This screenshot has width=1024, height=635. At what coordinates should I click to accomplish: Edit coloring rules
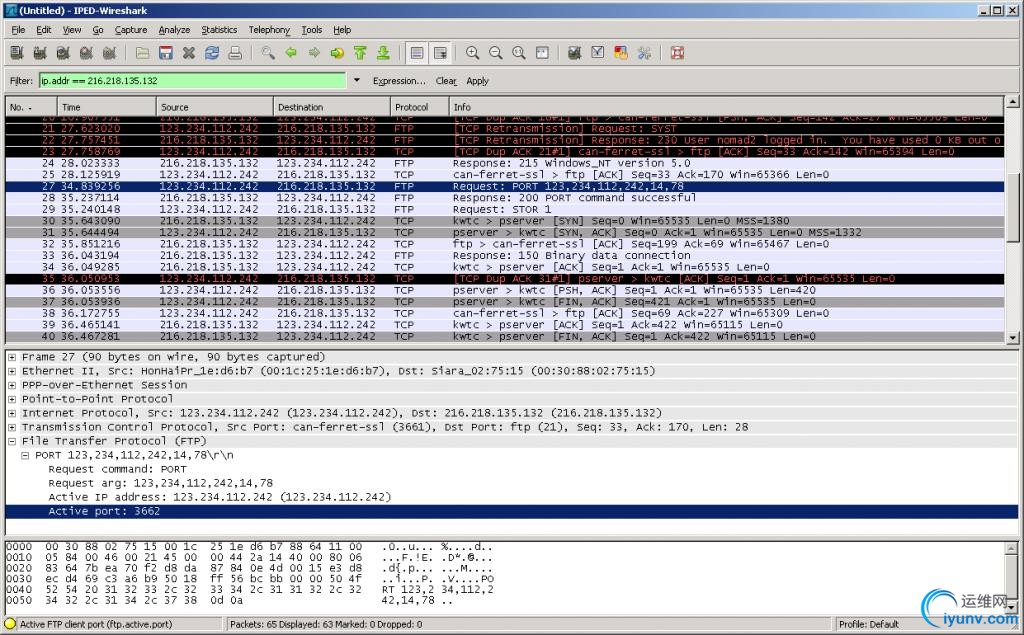click(621, 53)
